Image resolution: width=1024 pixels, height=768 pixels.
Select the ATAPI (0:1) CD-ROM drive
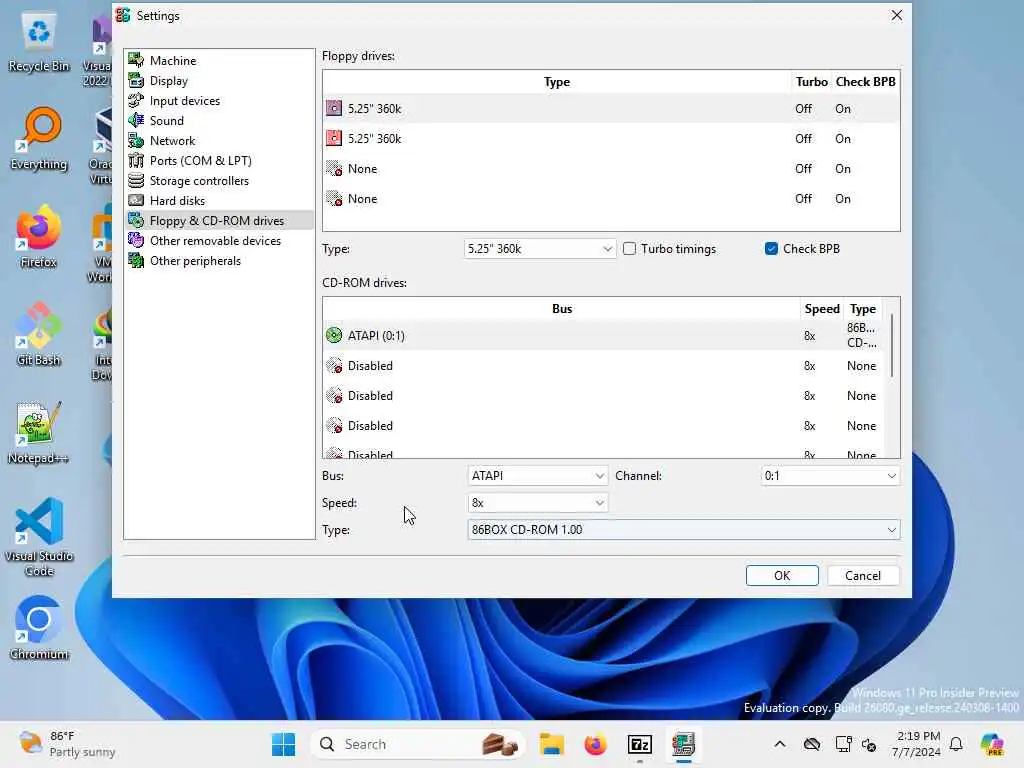coord(604,336)
